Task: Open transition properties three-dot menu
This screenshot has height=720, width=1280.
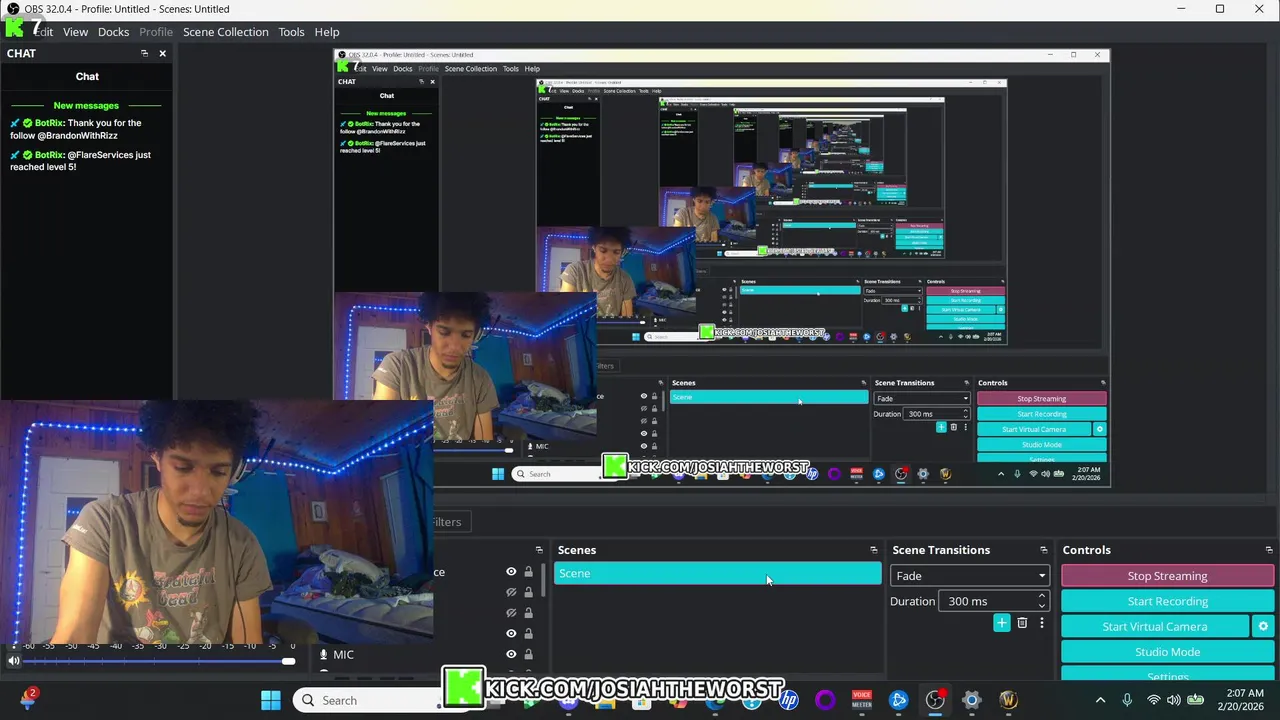Action: tap(1041, 623)
